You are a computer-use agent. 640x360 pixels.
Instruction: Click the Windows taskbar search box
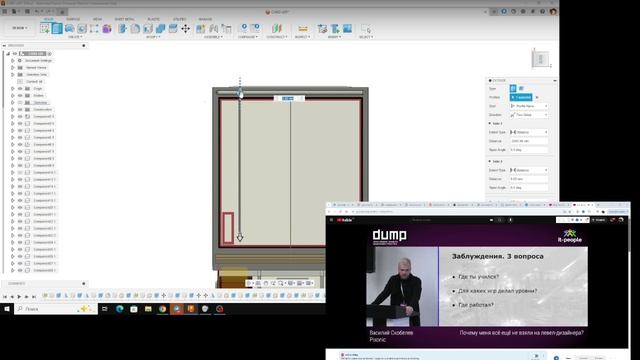click(56, 309)
